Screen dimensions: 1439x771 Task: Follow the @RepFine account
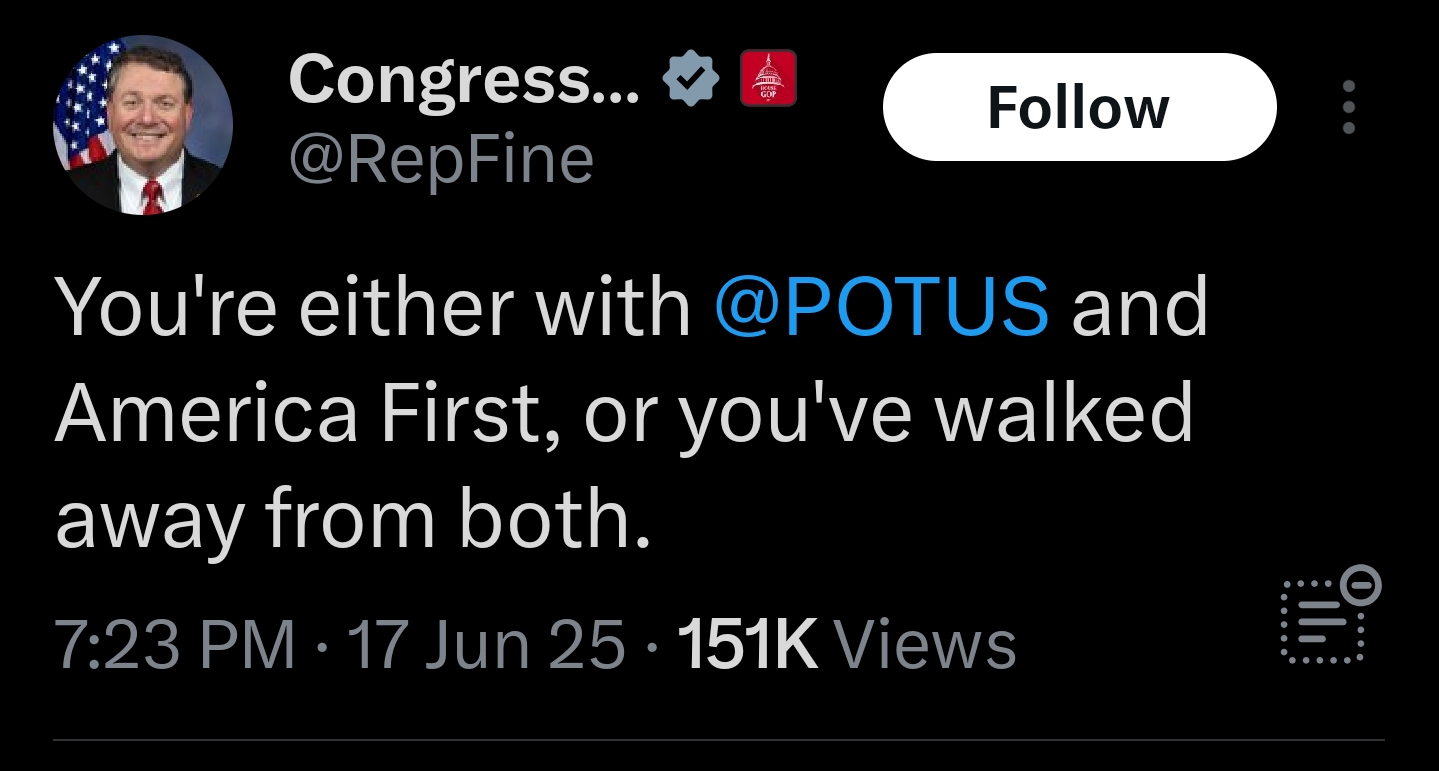tap(1079, 107)
